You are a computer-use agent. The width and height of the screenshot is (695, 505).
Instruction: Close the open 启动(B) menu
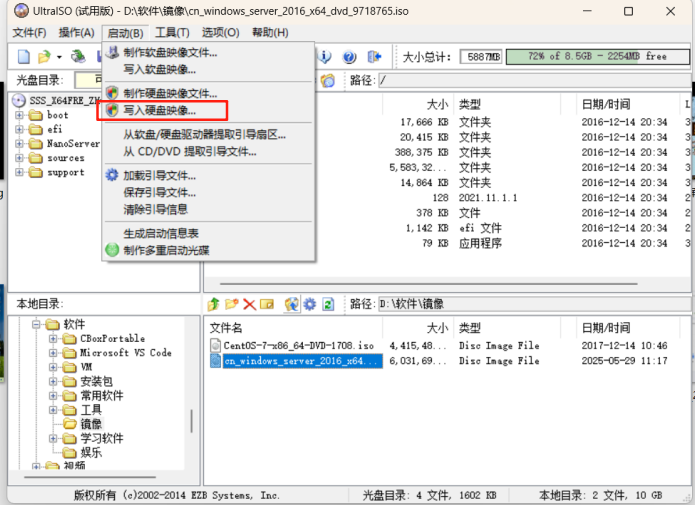coord(125,33)
